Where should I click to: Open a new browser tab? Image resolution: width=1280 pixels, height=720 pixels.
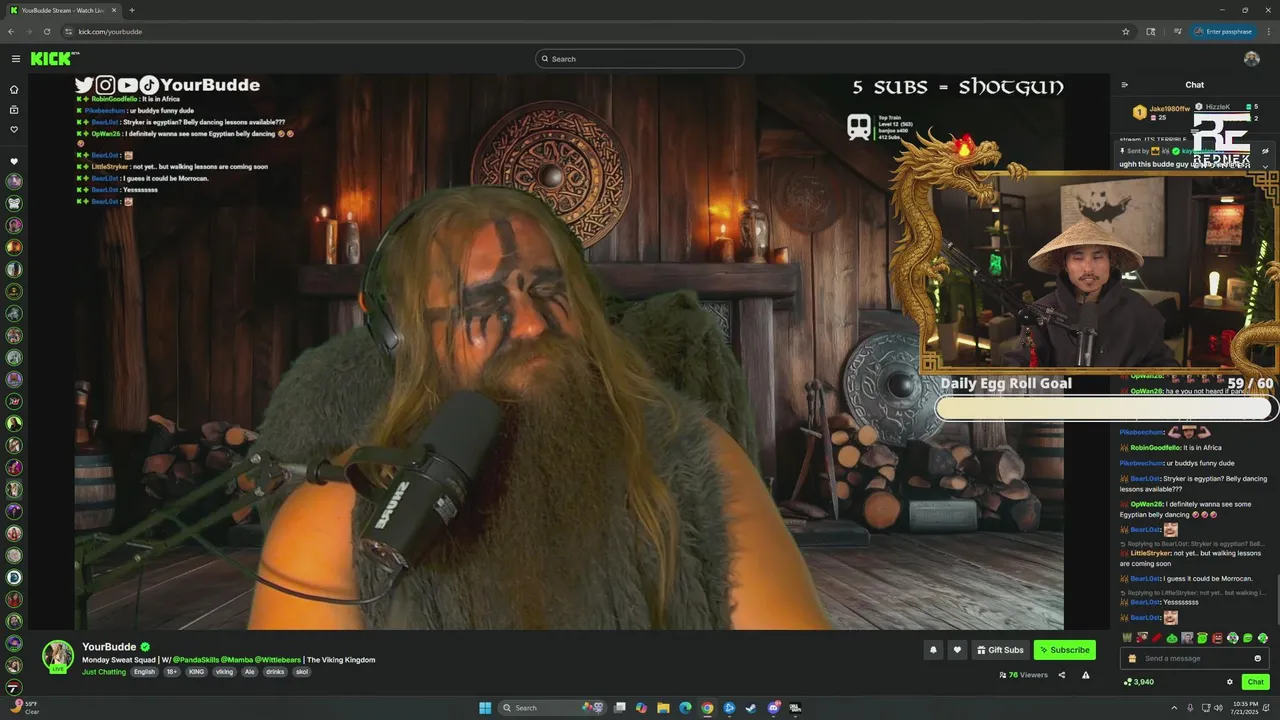click(x=132, y=10)
